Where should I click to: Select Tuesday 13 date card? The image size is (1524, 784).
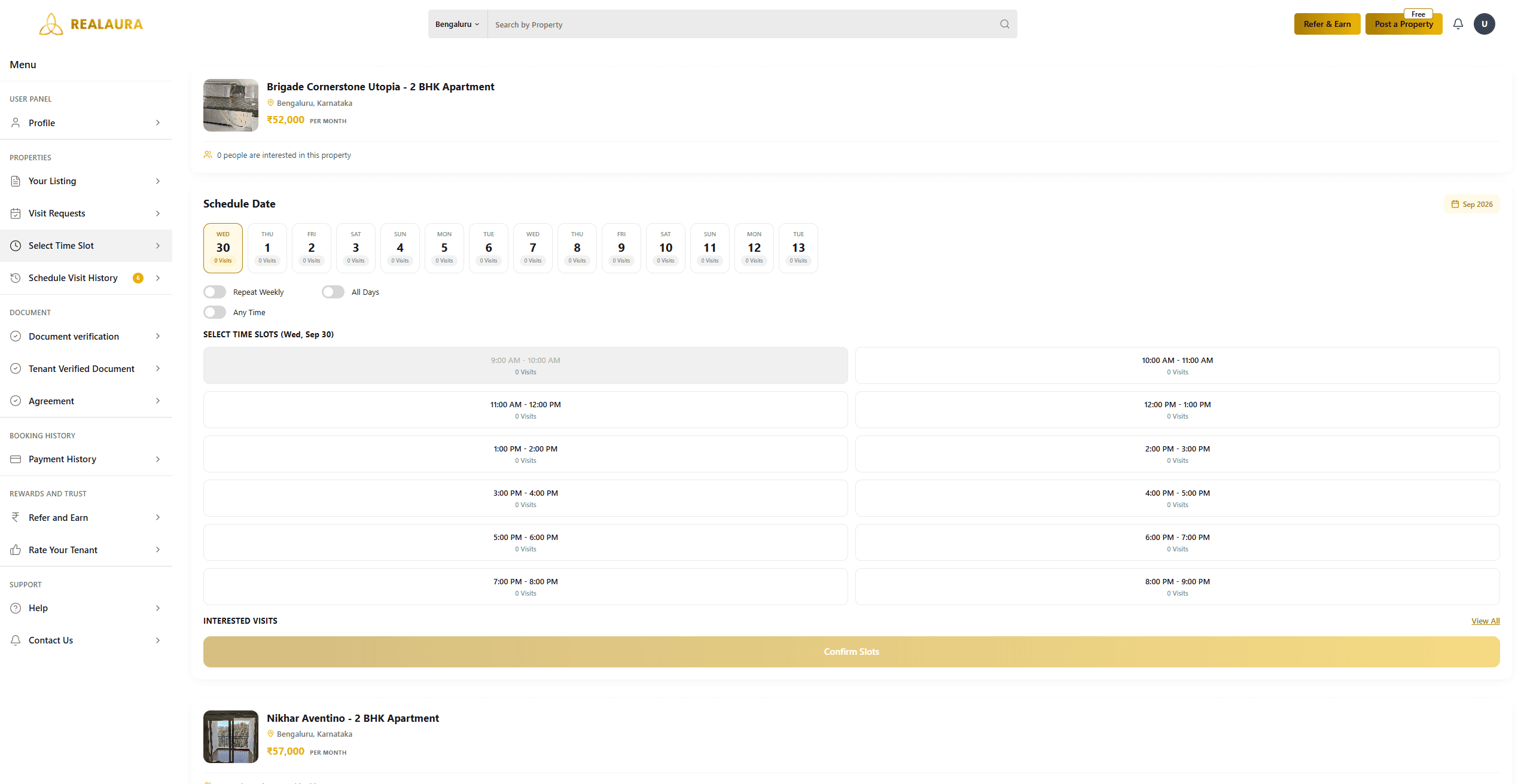coord(798,248)
